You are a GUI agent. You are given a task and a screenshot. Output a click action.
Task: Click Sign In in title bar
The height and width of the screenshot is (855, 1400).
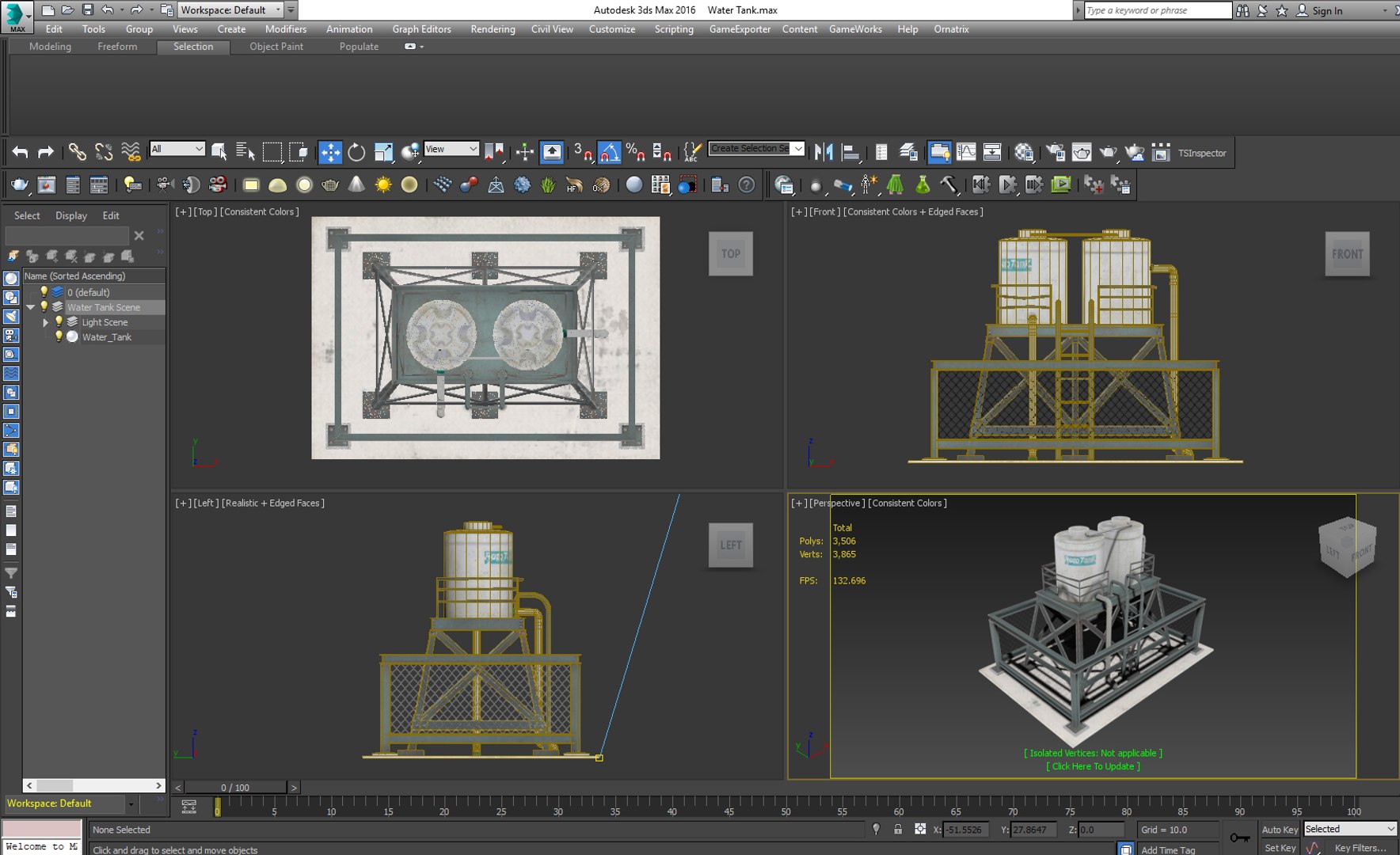1326,10
